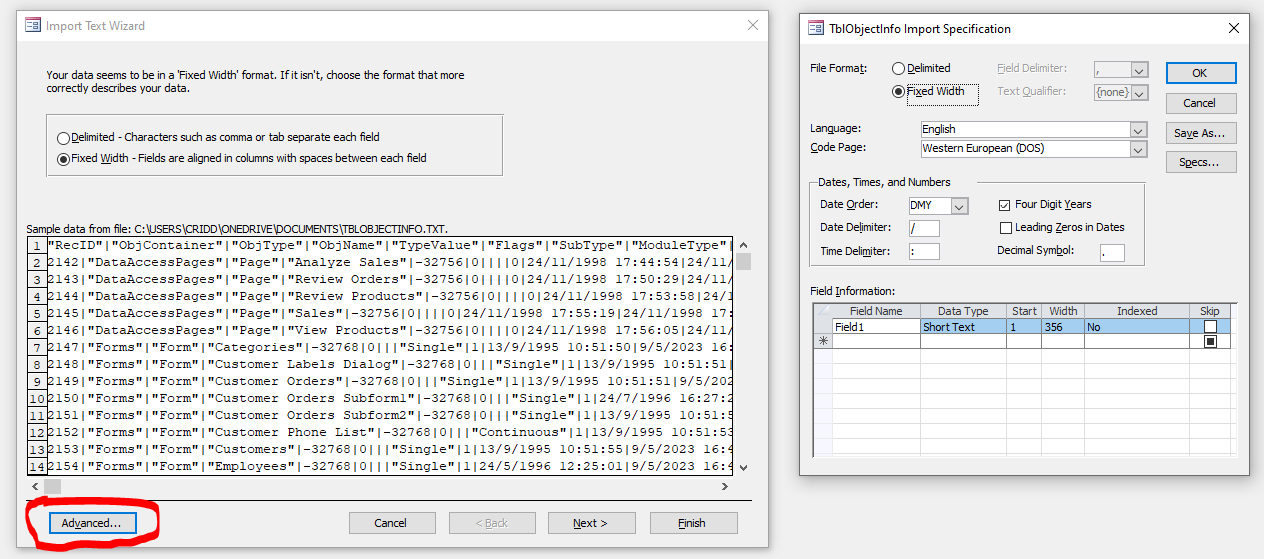Click the Import Text Wizard title bar icon

tap(33, 26)
